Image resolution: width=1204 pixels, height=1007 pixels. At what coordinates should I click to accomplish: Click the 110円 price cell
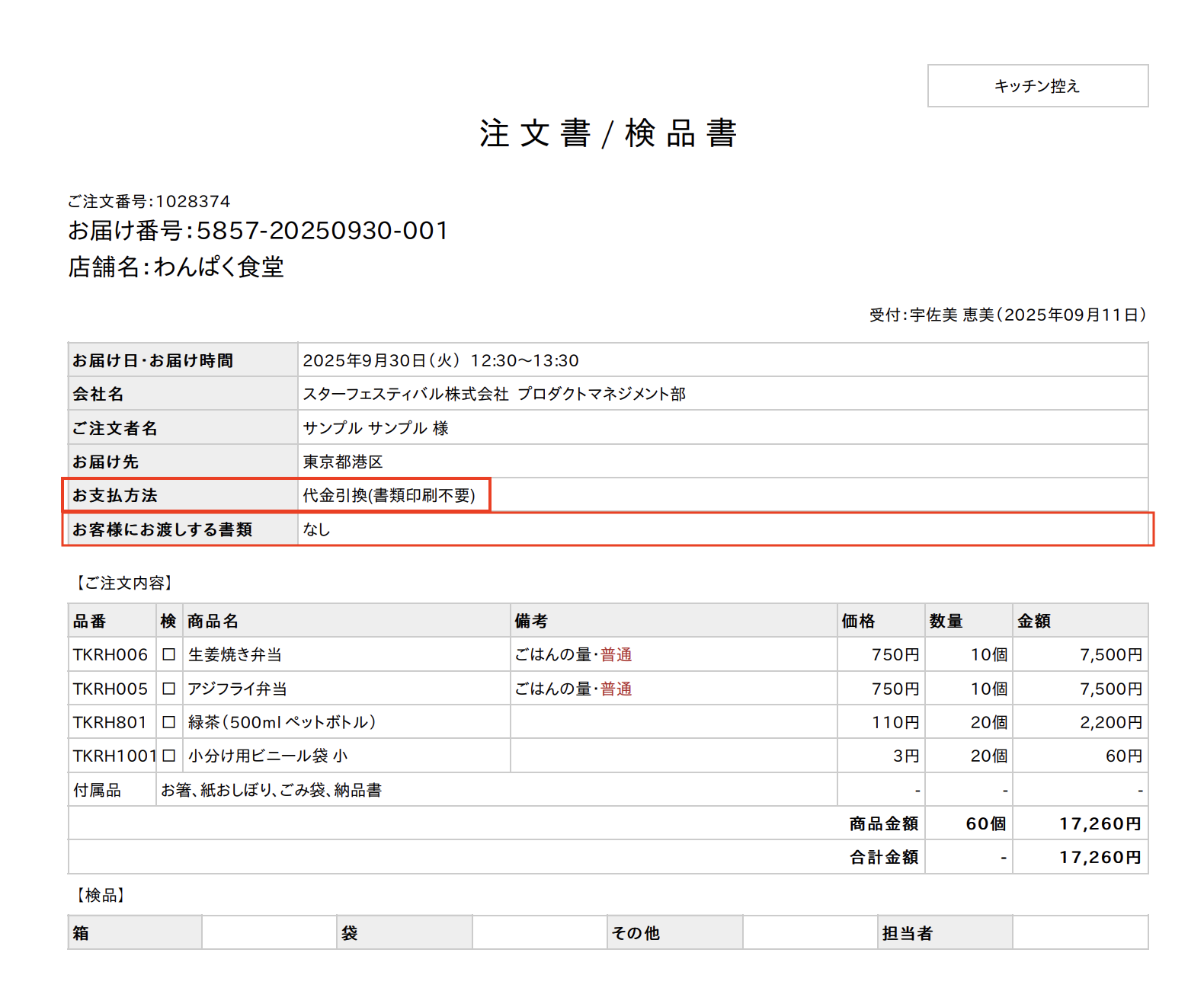click(881, 722)
